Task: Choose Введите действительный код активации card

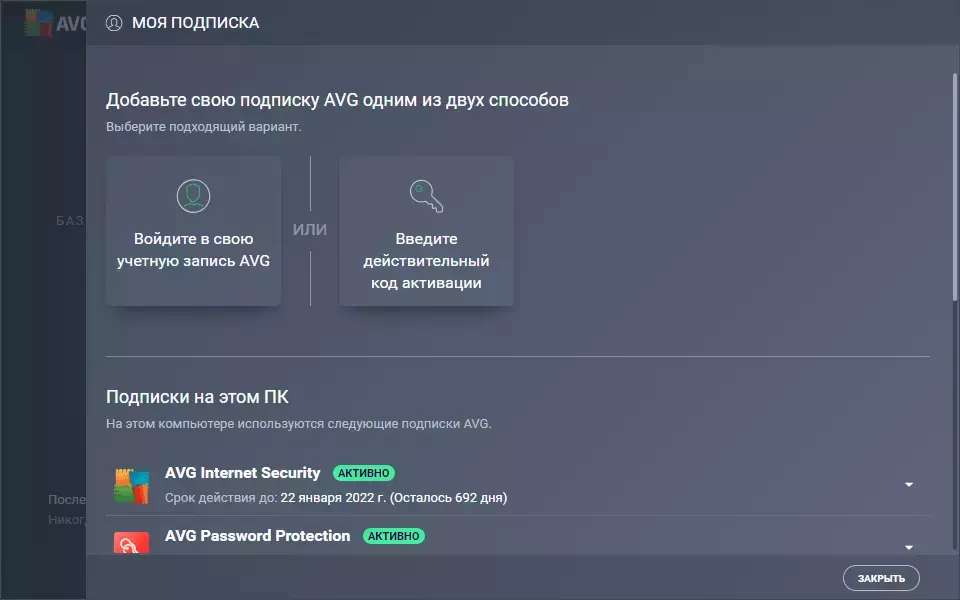Action: coord(426,231)
